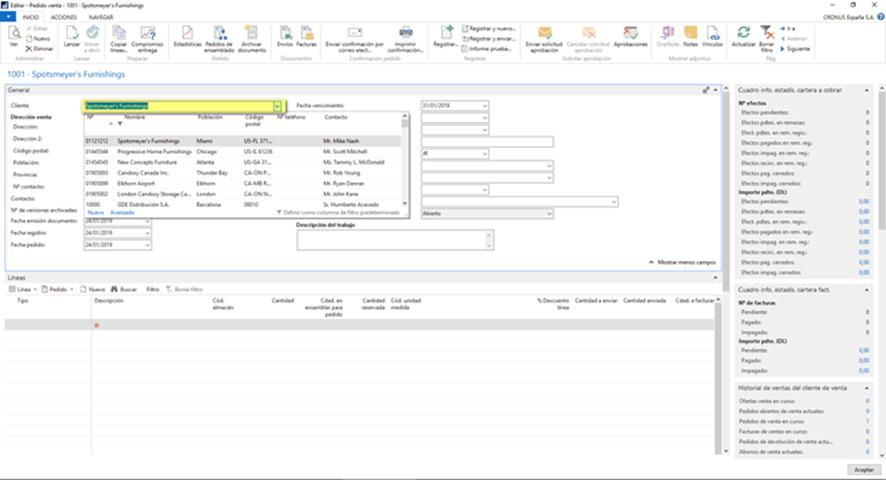The image size is (886, 480).
Task: Click Siguiente to go to next record
Action: [795, 49]
